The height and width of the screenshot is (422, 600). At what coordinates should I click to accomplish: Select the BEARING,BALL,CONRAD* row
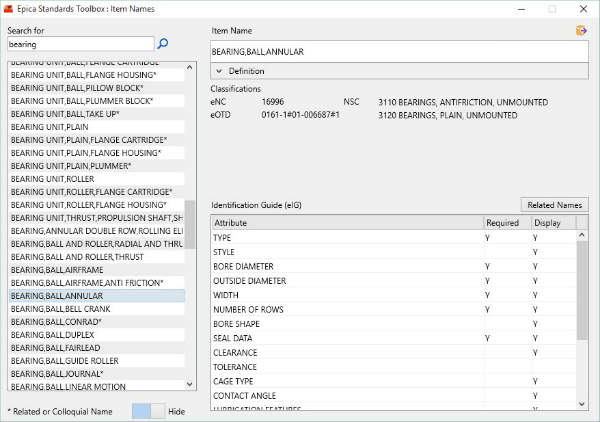coord(96,322)
